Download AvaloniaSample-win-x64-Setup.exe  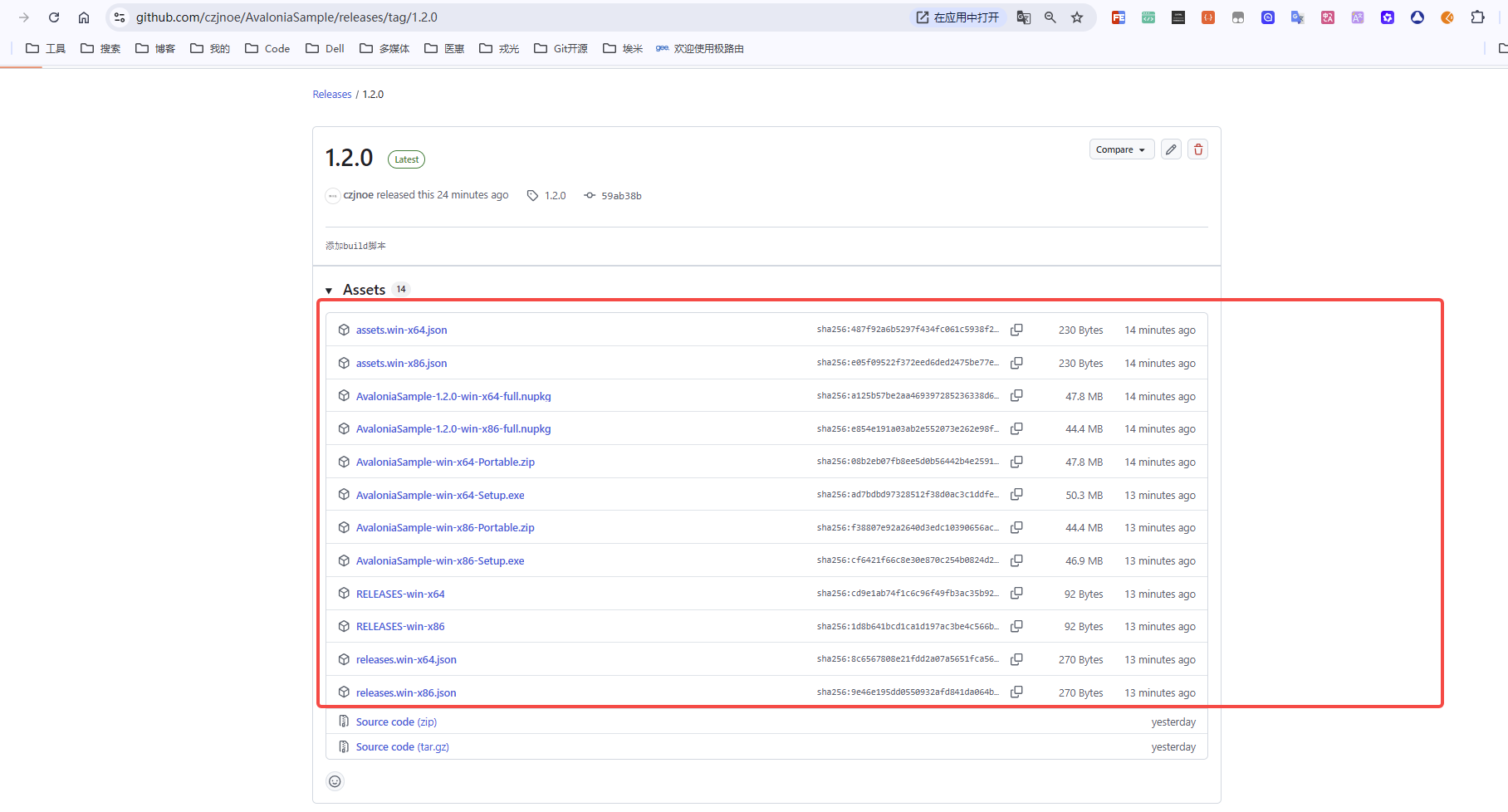440,496
